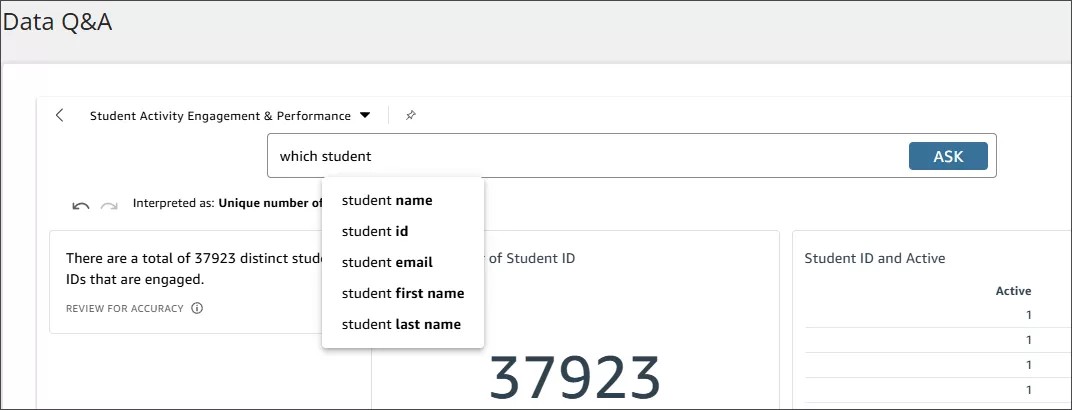
Task: Choose 'student last name' from suggestions
Action: 401,324
